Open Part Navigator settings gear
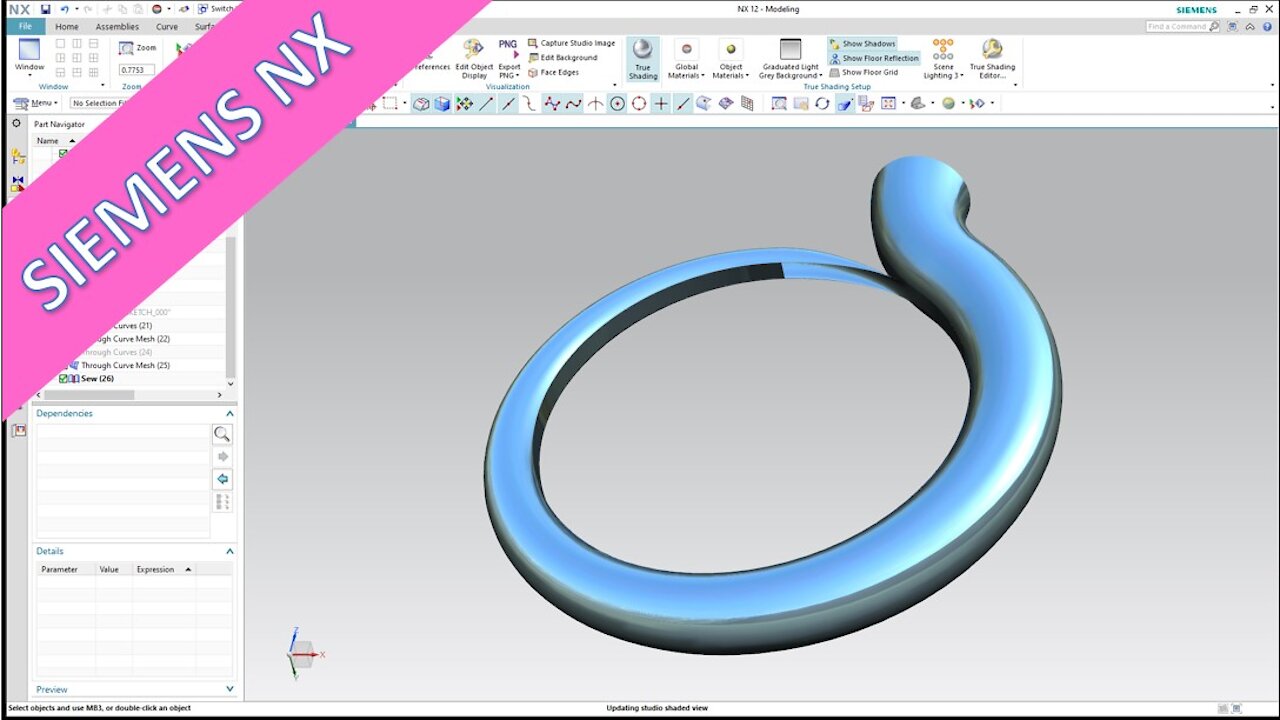This screenshot has width=1280, height=720. coord(16,123)
